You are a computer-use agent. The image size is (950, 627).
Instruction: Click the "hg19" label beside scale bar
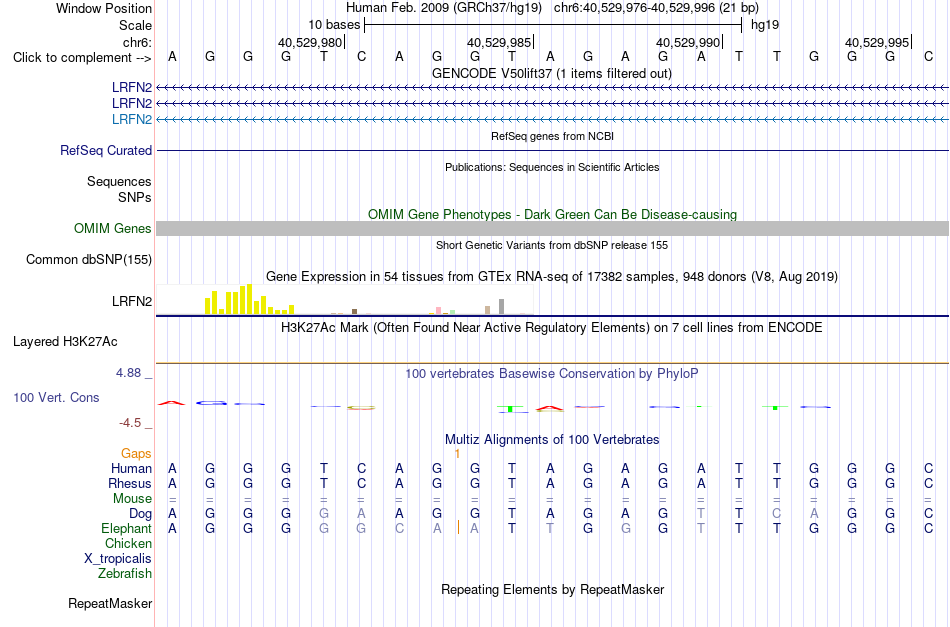pos(765,25)
